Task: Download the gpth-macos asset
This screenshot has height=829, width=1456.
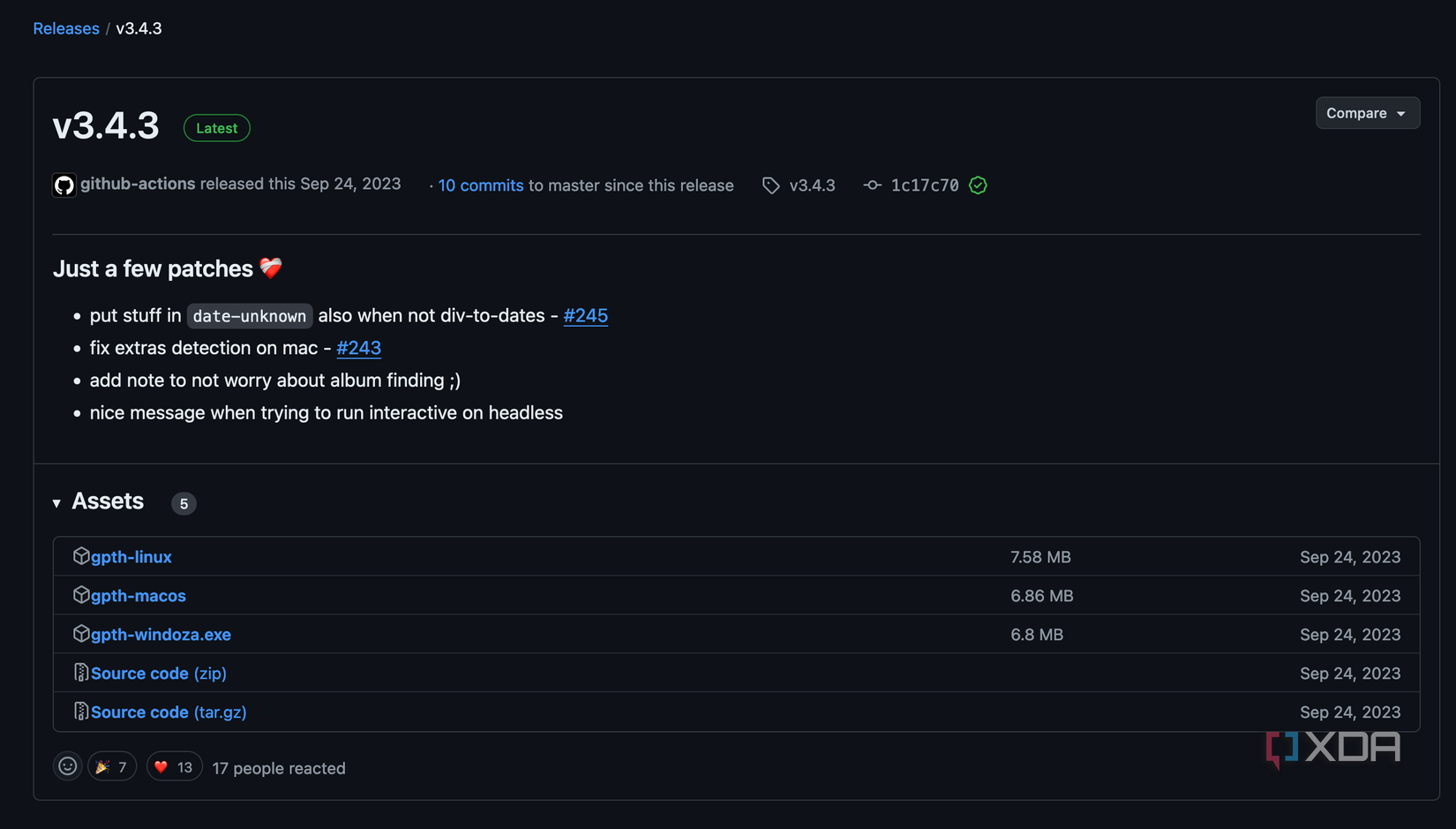Action: [x=139, y=596]
